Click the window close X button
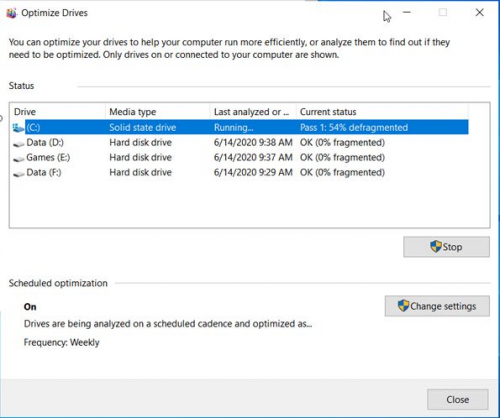Screen dimensions: 500x418 click(479, 13)
